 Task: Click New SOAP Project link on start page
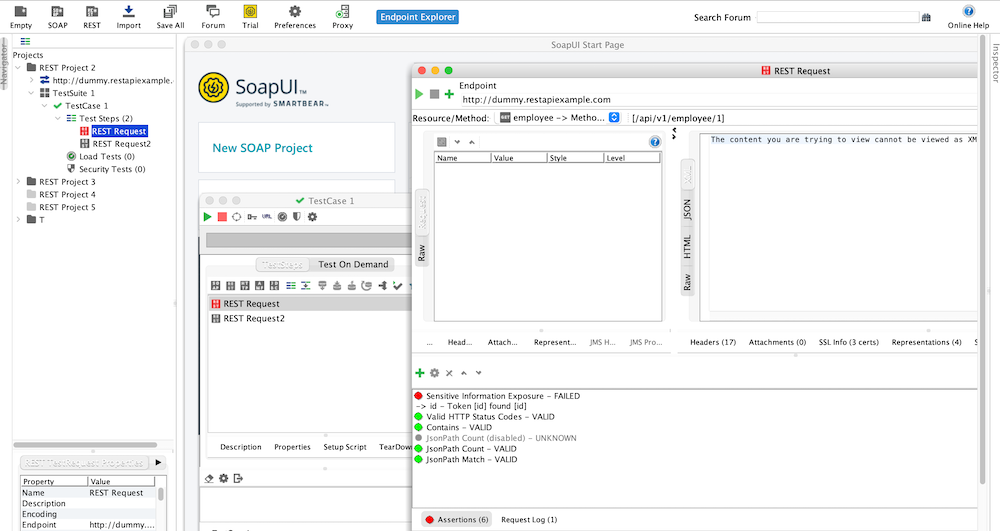pos(263,148)
